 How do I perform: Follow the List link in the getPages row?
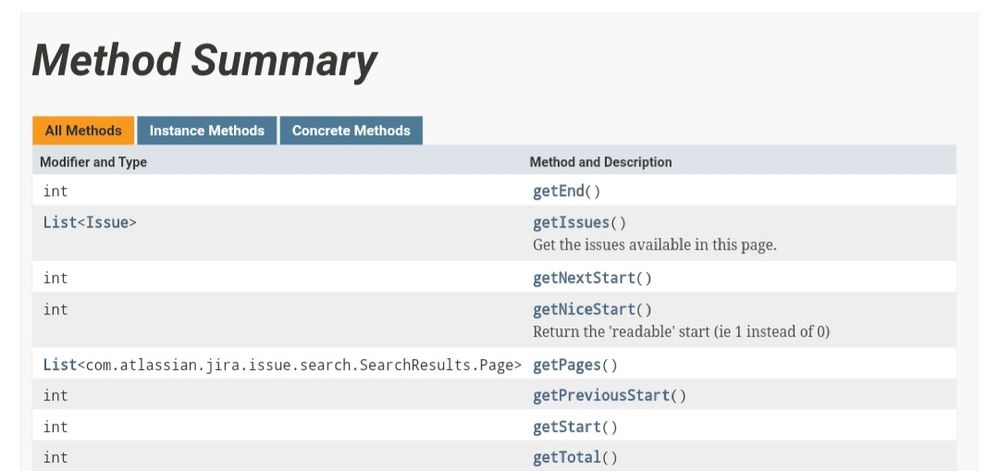coord(60,365)
